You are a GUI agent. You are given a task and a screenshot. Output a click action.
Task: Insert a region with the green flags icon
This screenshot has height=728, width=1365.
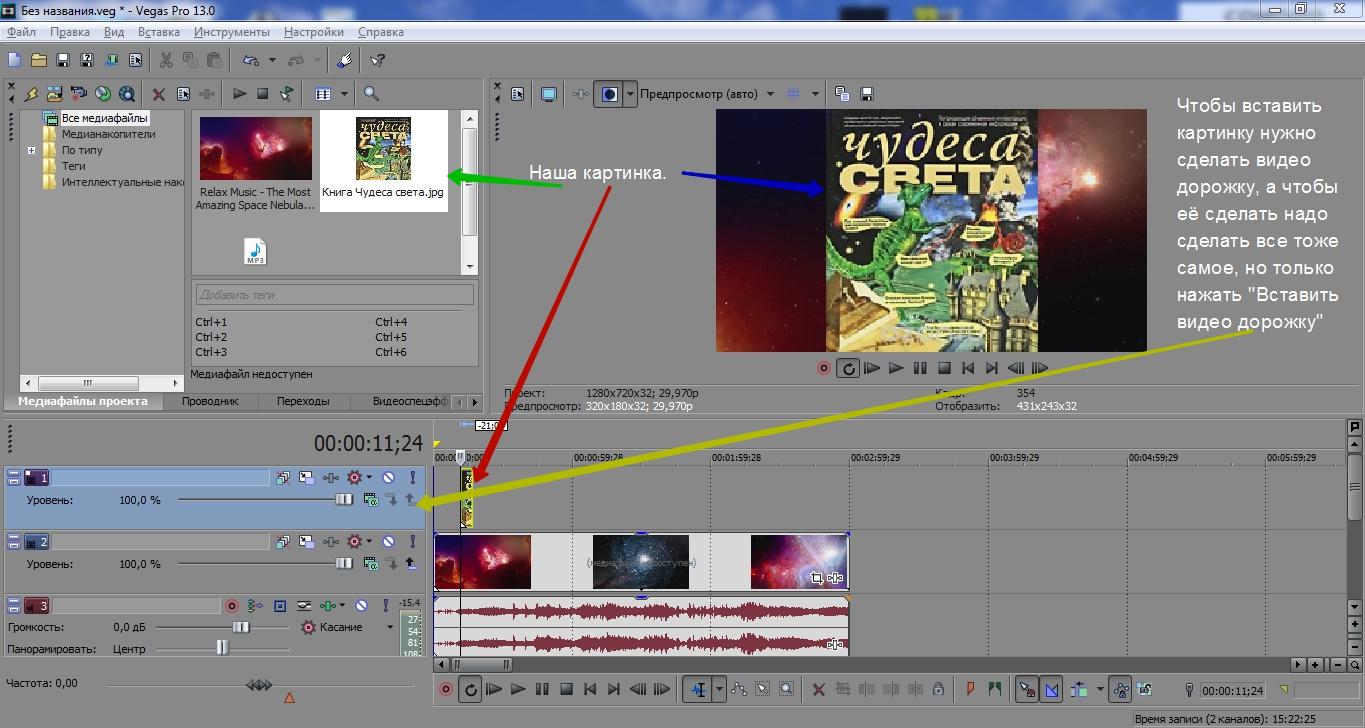click(x=995, y=689)
